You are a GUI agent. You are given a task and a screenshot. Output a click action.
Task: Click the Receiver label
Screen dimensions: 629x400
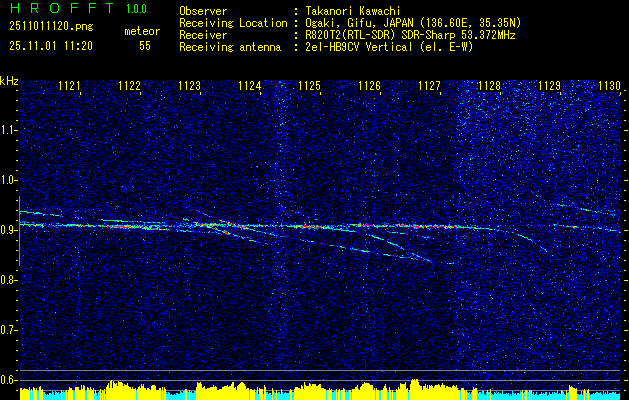point(203,35)
